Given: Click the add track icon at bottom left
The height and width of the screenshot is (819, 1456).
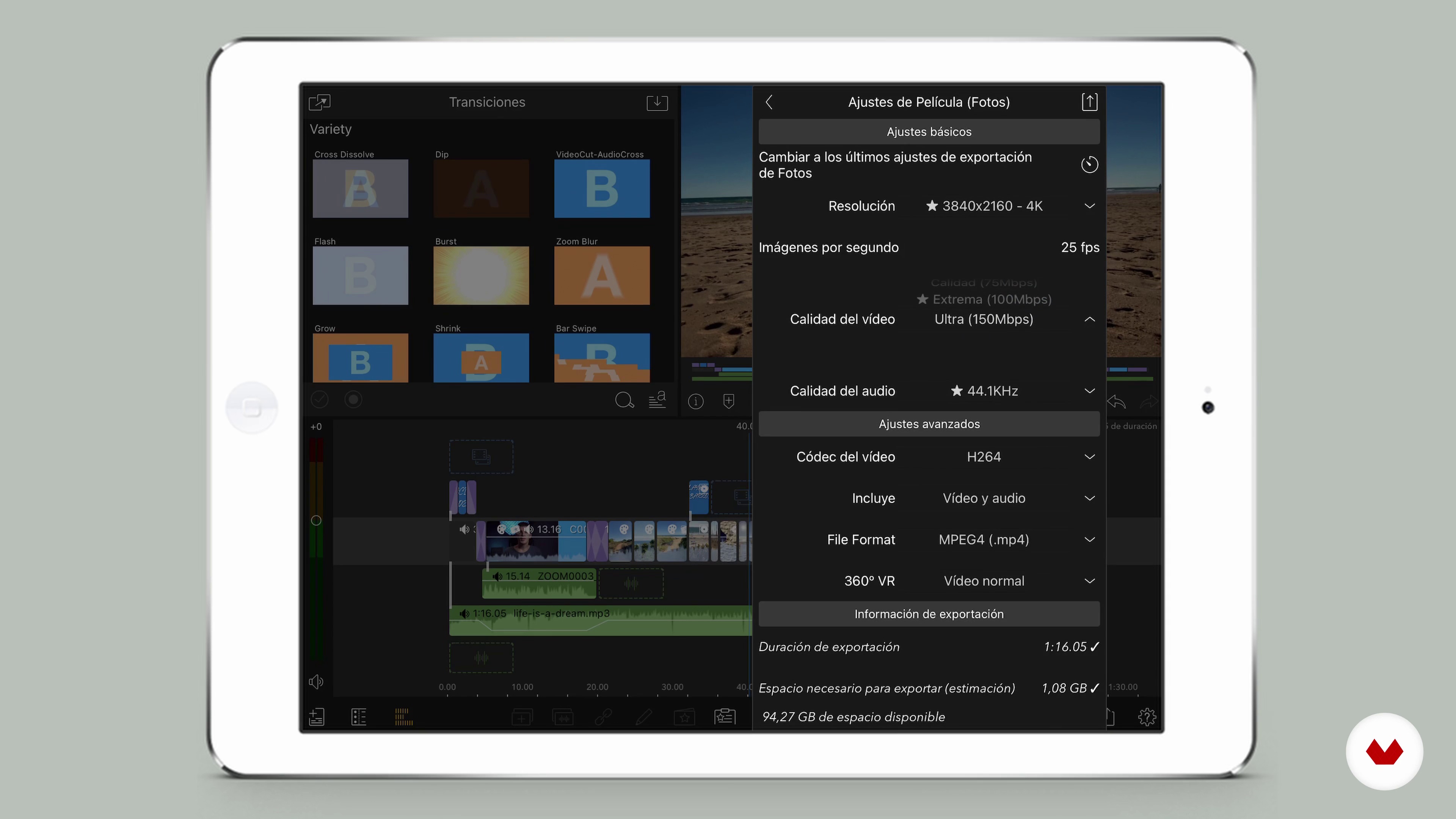Looking at the screenshot, I should coord(317,717).
